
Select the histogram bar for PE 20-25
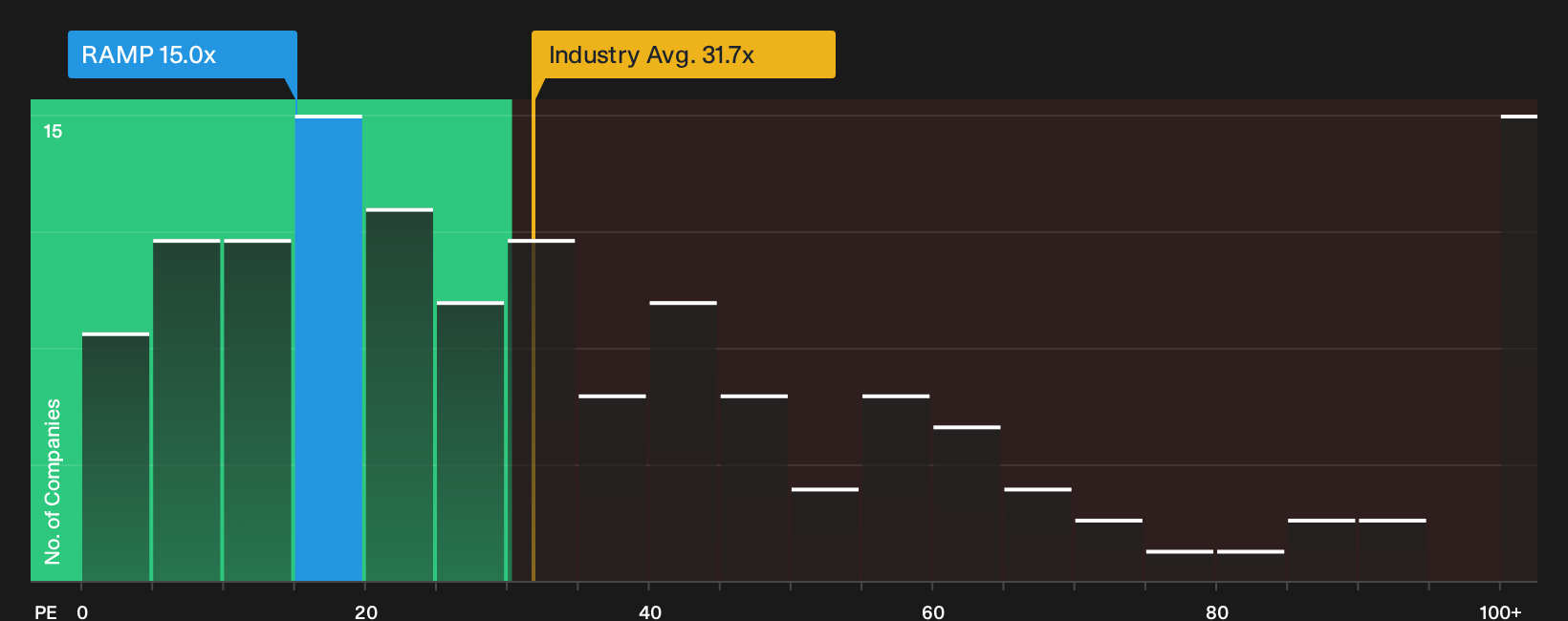click(x=400, y=395)
